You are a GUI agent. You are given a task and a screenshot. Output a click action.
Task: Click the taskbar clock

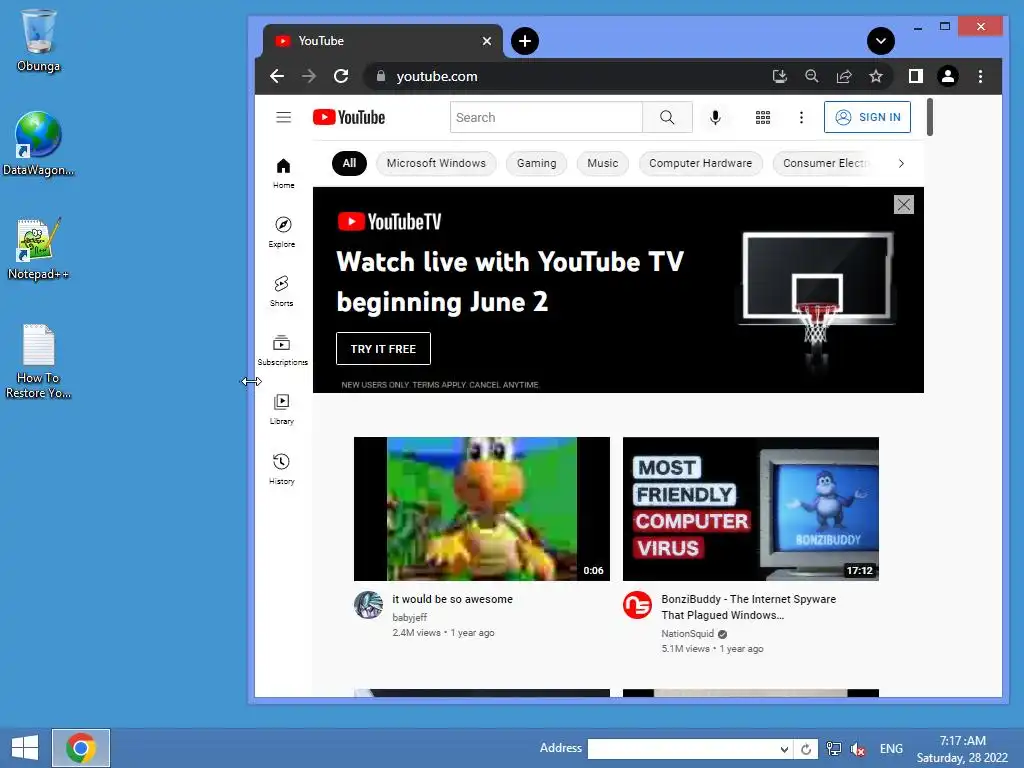963,749
